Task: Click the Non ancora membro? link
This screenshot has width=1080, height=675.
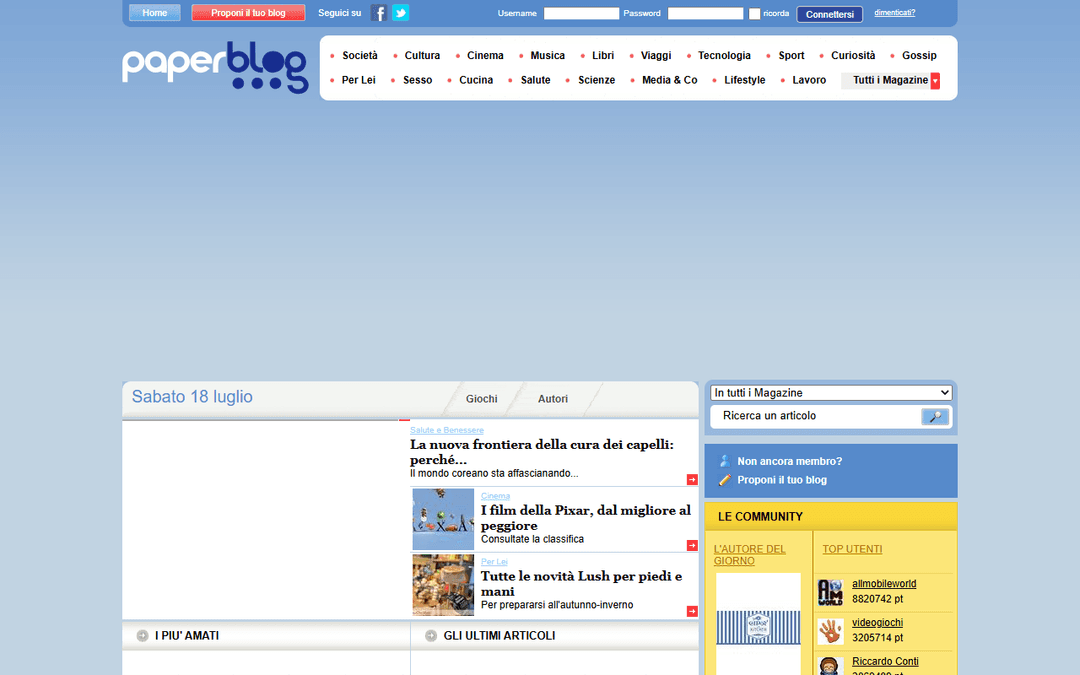Action: click(x=789, y=461)
